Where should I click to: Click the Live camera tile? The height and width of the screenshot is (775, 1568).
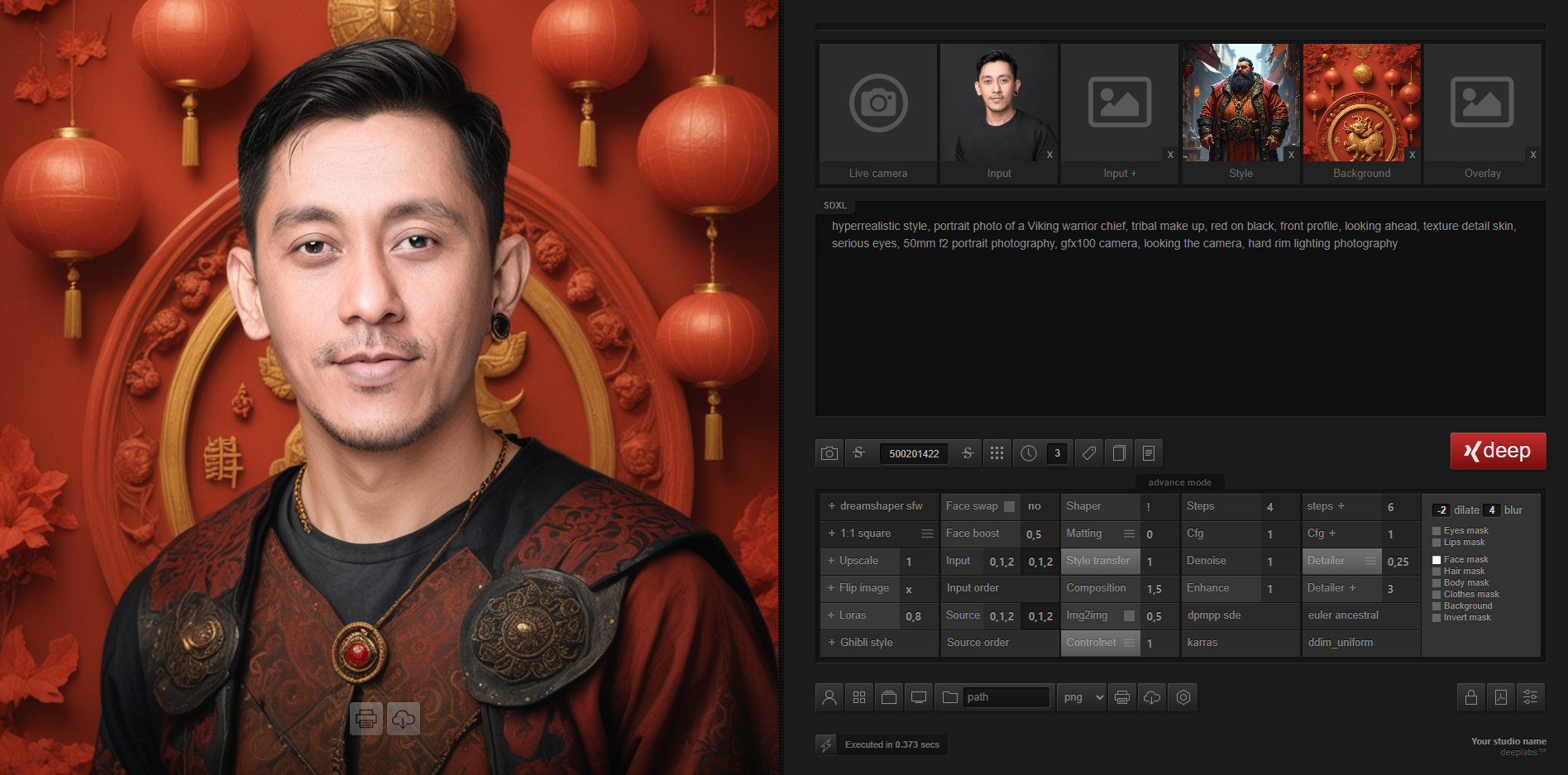[x=878, y=113]
